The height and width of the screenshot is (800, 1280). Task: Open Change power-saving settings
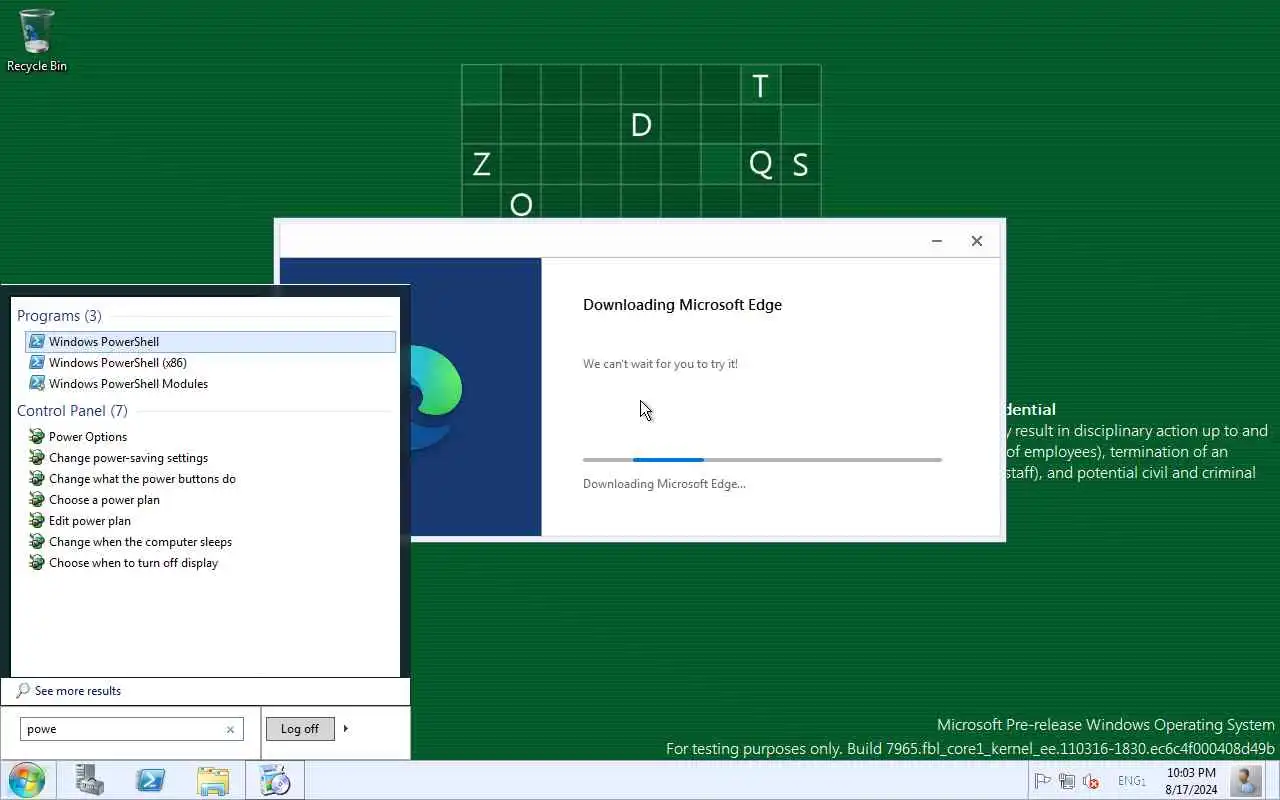pos(210,458)
